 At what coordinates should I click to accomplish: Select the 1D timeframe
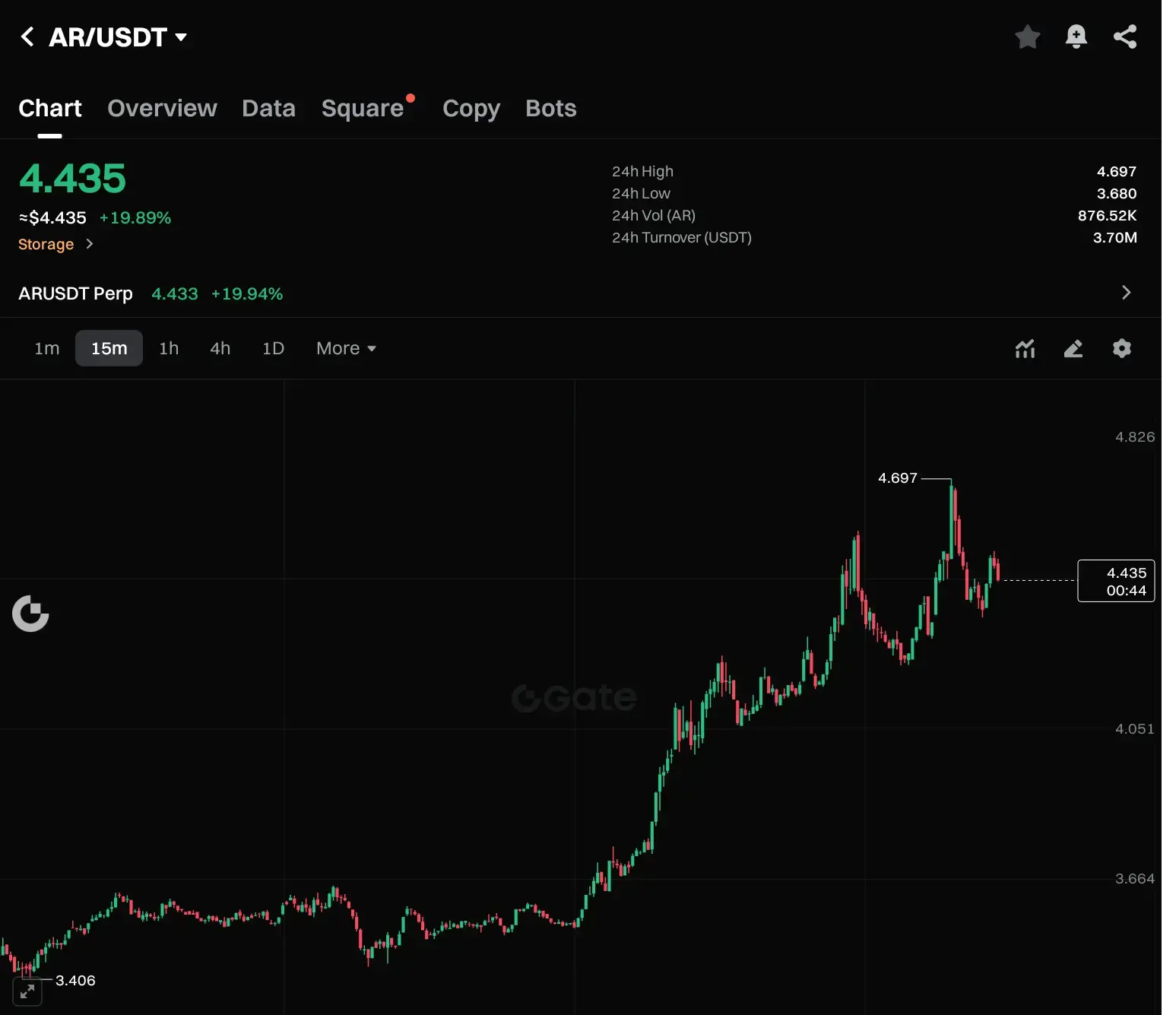pos(273,348)
